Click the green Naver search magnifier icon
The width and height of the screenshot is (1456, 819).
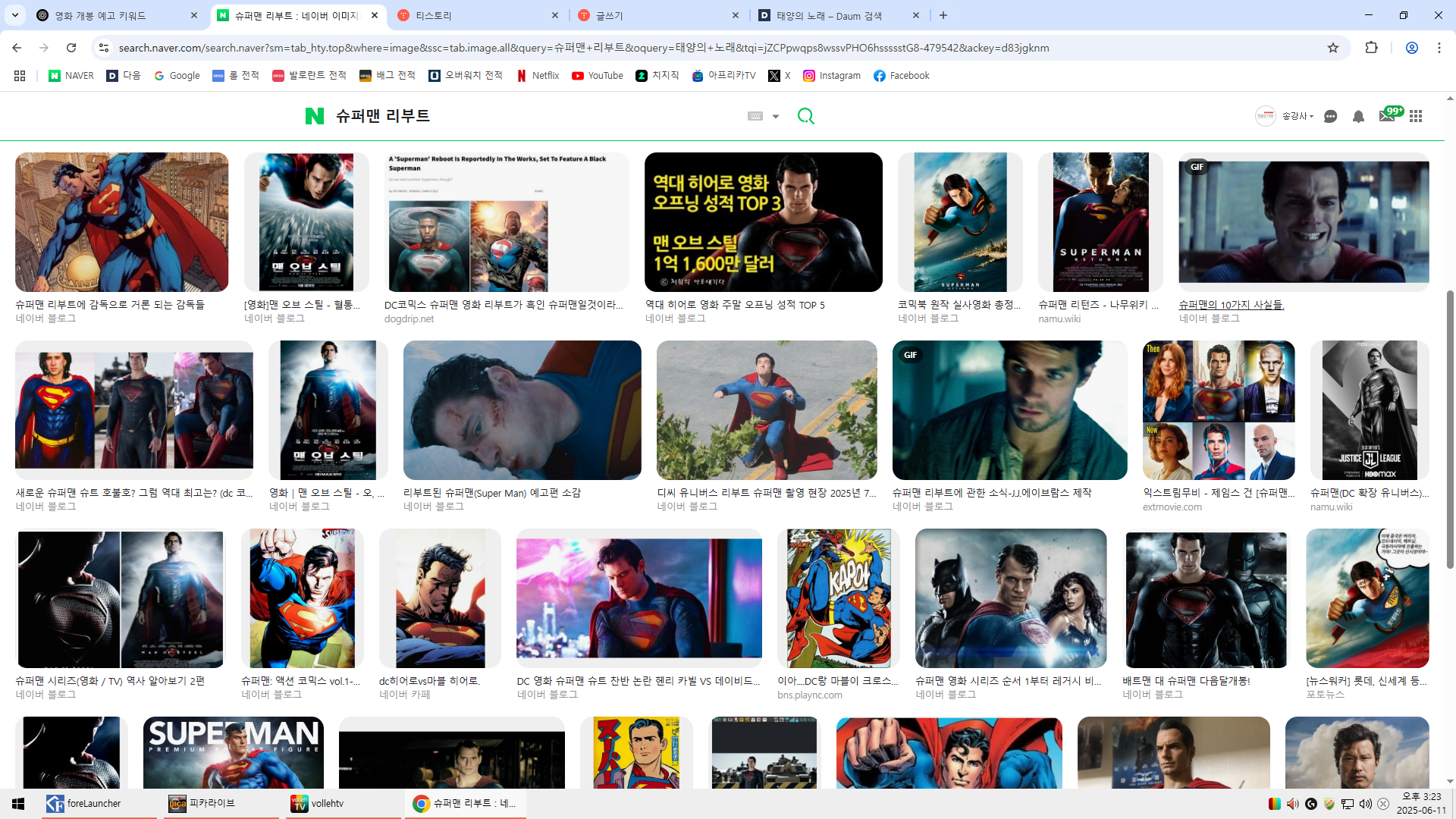tap(805, 116)
